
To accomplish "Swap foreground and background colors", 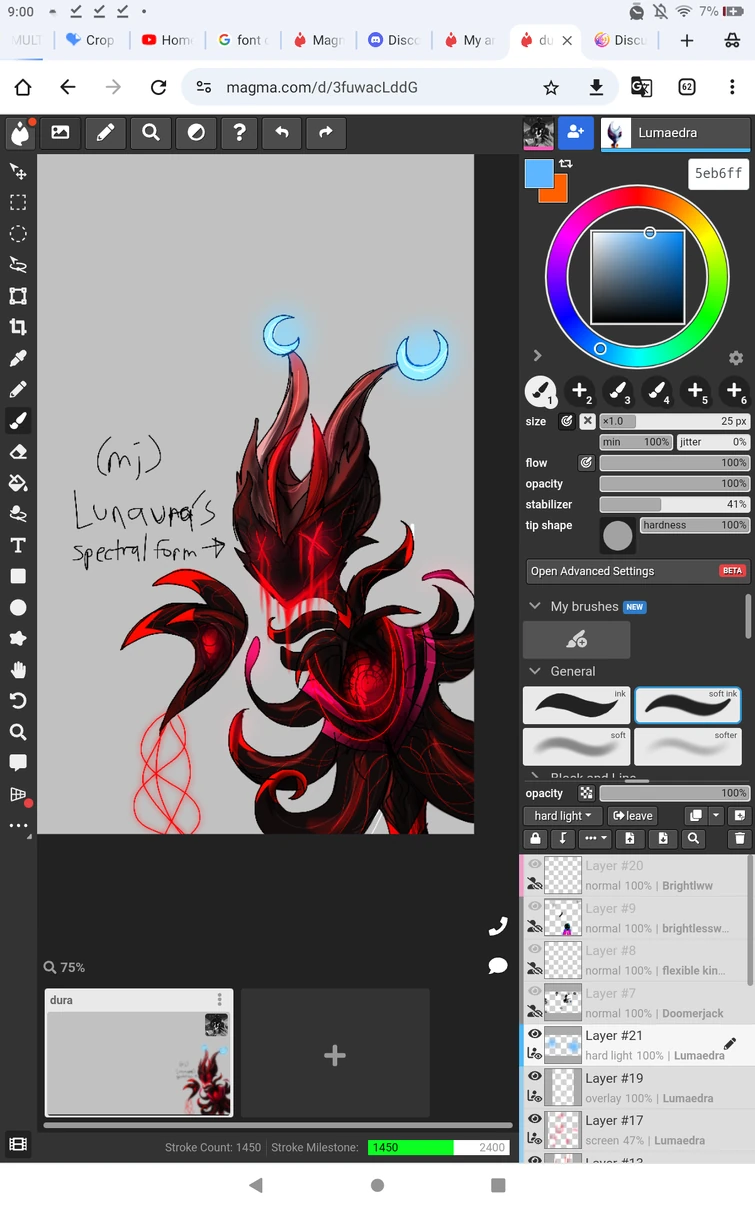I will click(566, 163).
